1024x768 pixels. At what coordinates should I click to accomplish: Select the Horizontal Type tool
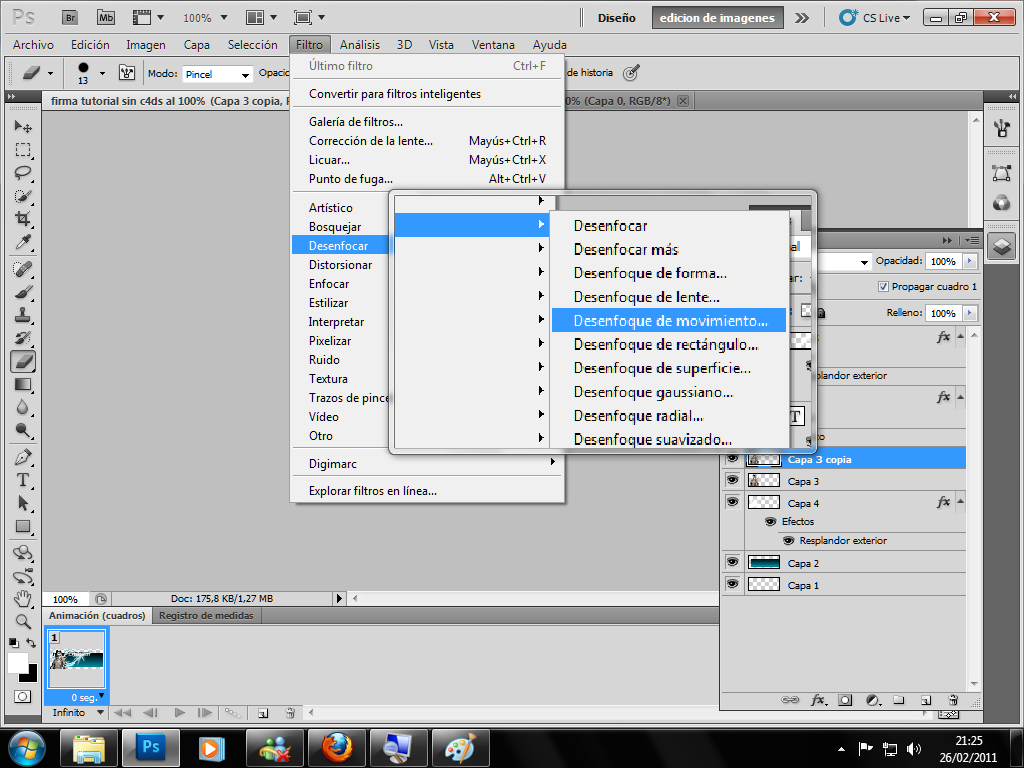pyautogui.click(x=23, y=480)
